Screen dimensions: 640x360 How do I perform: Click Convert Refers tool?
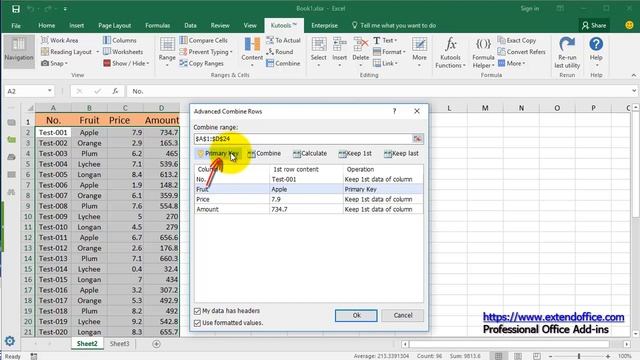coord(522,52)
